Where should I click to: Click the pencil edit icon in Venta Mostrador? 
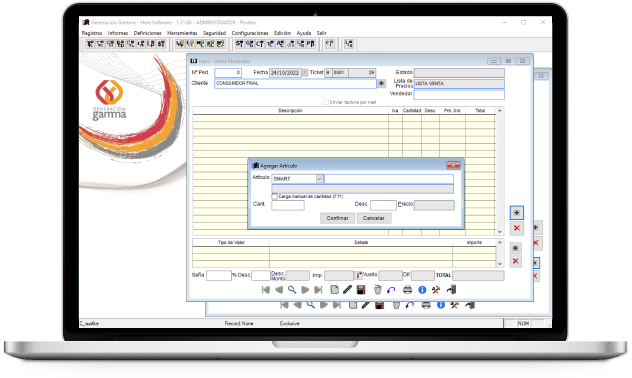pyautogui.click(x=347, y=290)
